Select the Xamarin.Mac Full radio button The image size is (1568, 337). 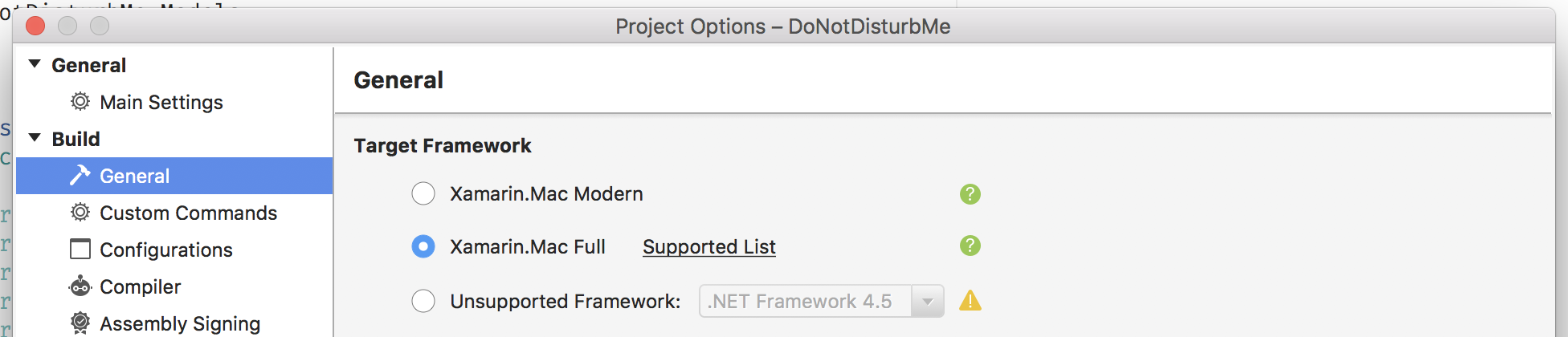click(423, 246)
